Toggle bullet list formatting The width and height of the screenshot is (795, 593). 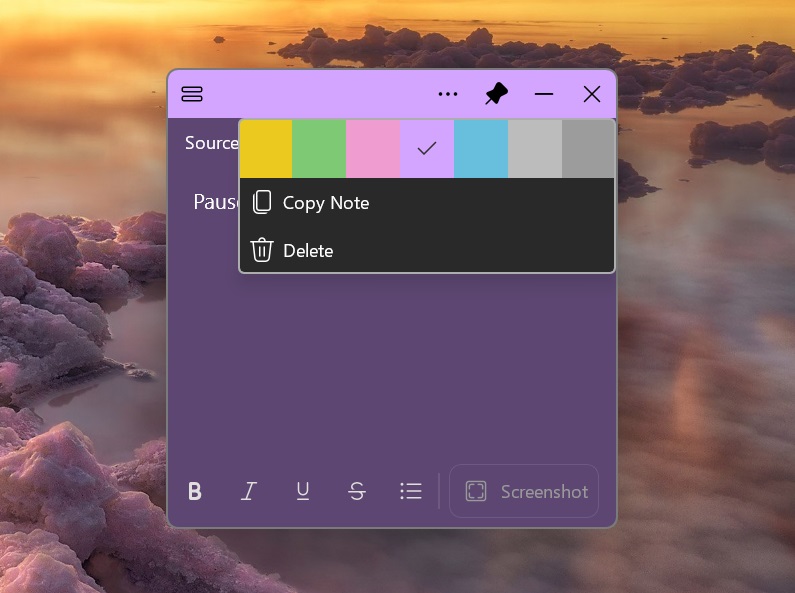pyautogui.click(x=411, y=491)
